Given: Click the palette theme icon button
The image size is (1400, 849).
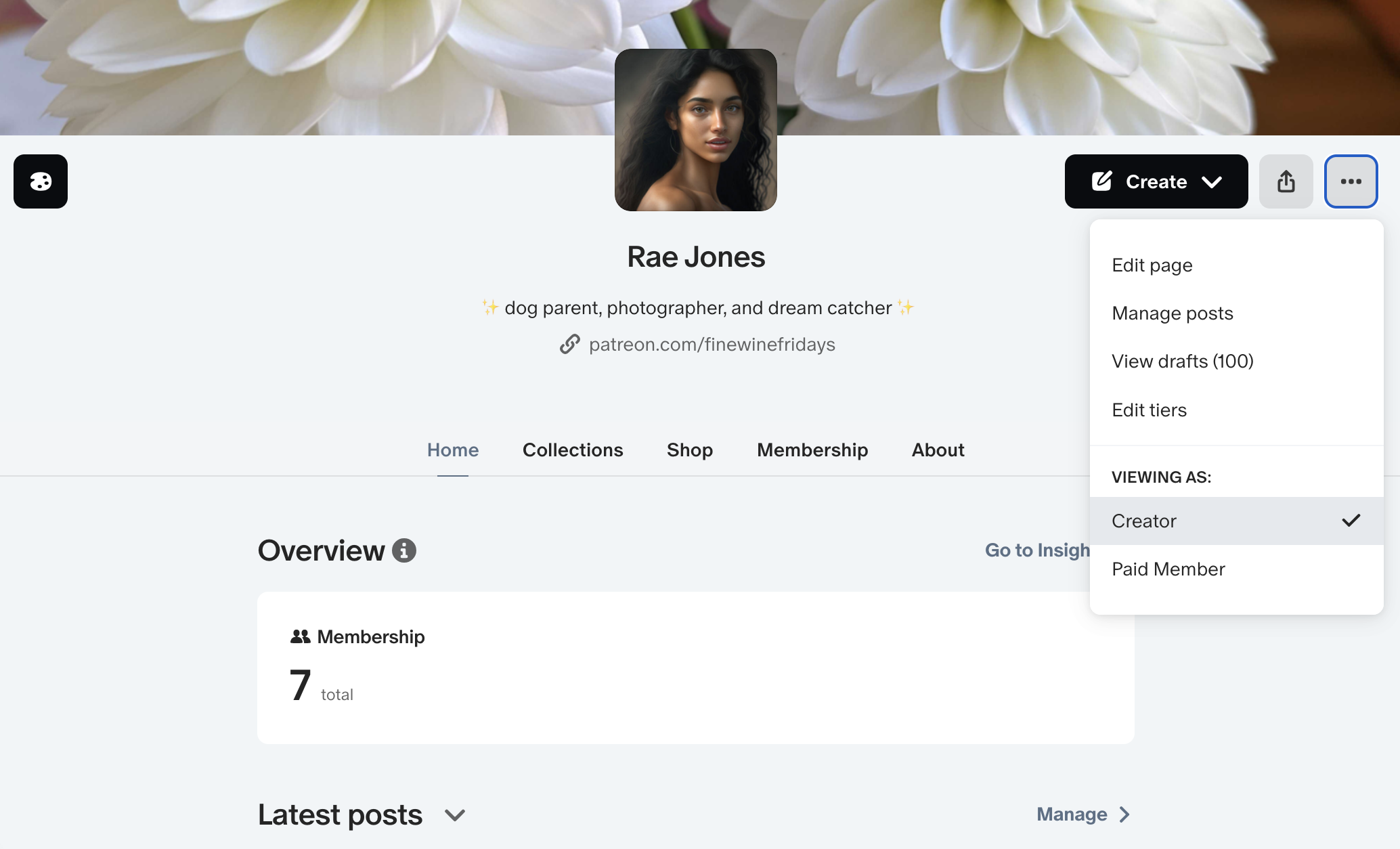Looking at the screenshot, I should (x=41, y=181).
